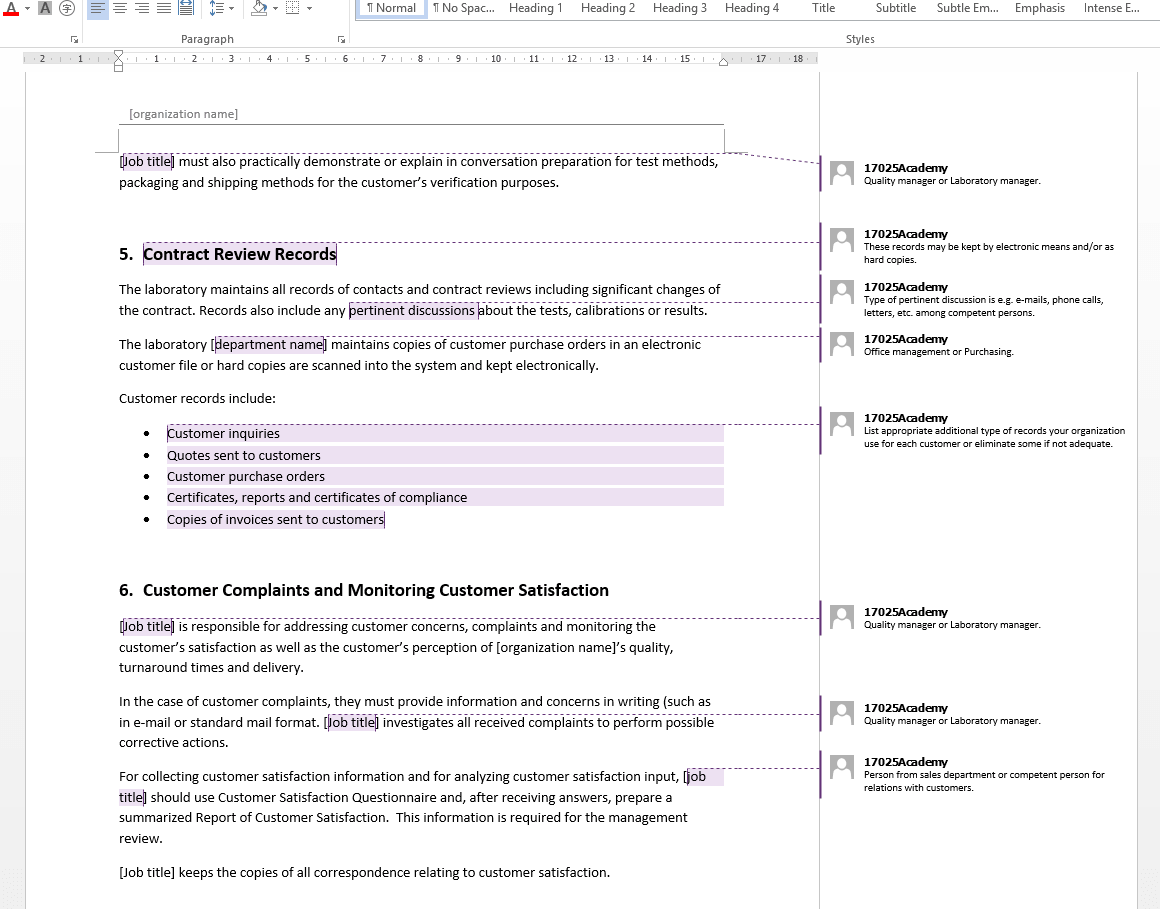Image resolution: width=1160 pixels, height=909 pixels.
Task: Click the Shading paint bucket icon
Action: click(x=258, y=9)
